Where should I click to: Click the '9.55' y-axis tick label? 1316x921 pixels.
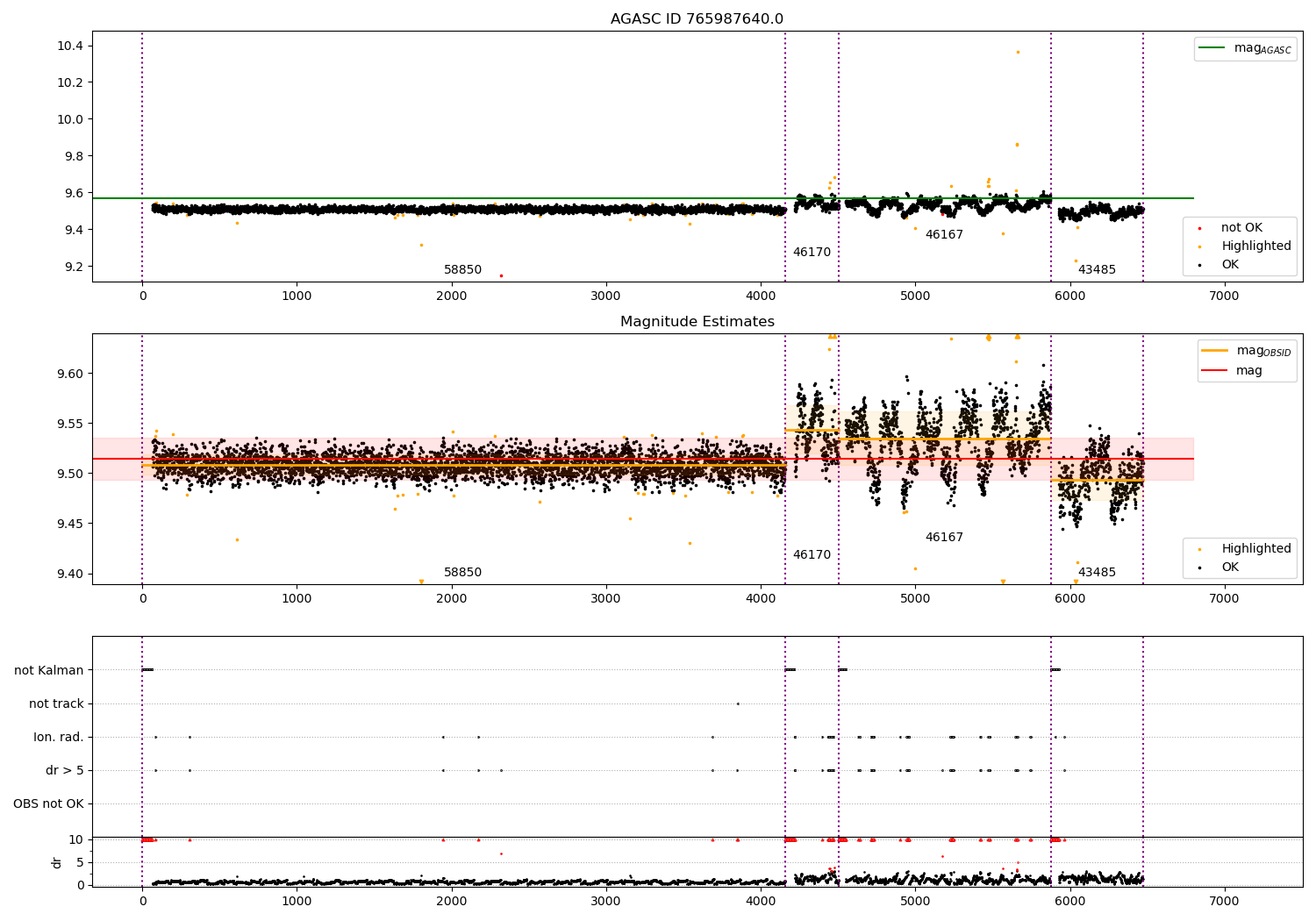[x=71, y=424]
